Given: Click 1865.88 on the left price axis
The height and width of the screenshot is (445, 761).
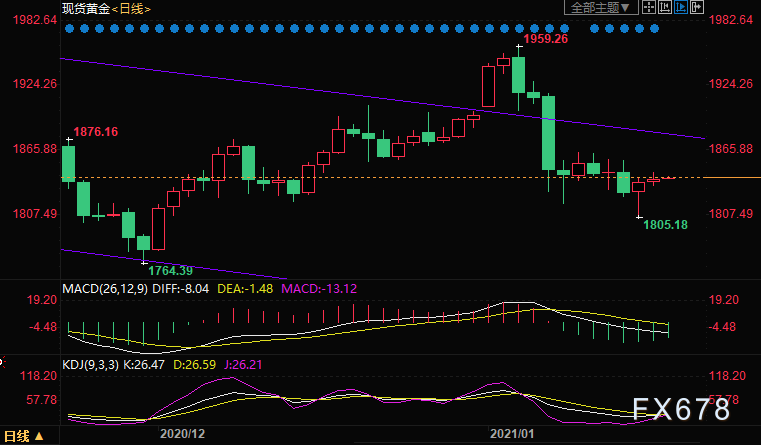Looking at the screenshot, I should click(x=35, y=148).
